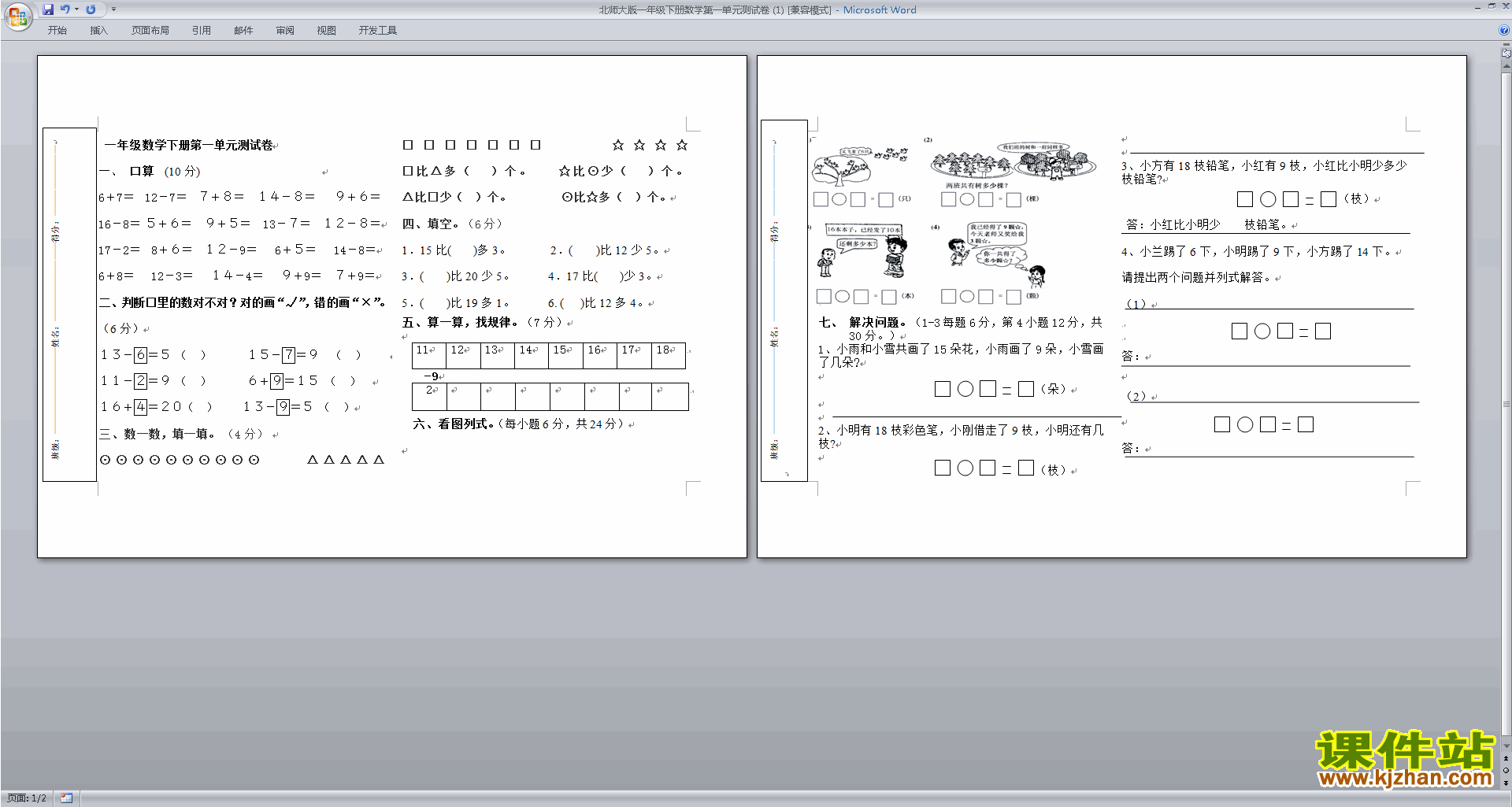Open the Select Browse Object circle button

point(1506,771)
